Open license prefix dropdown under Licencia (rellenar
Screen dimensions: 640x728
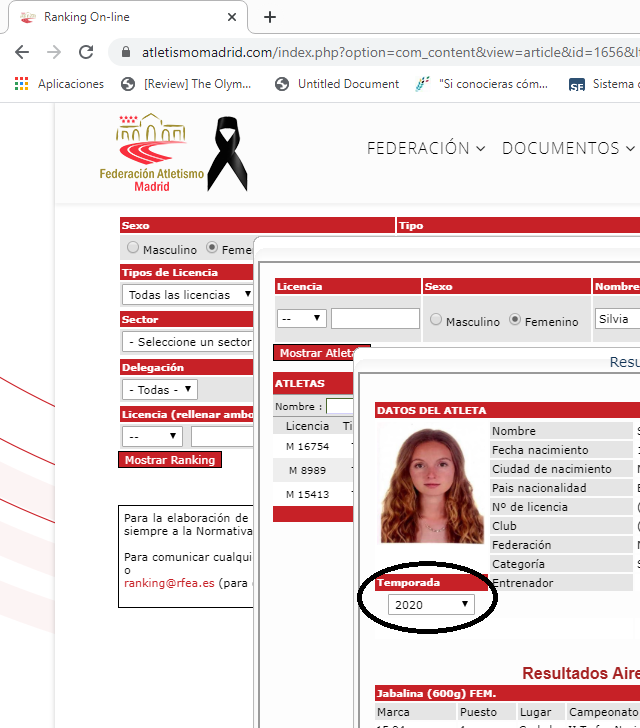point(152,436)
